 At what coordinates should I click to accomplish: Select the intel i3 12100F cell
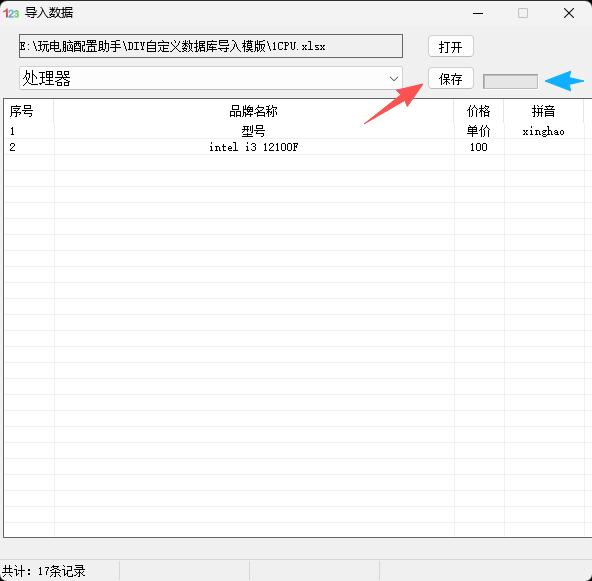point(254,147)
